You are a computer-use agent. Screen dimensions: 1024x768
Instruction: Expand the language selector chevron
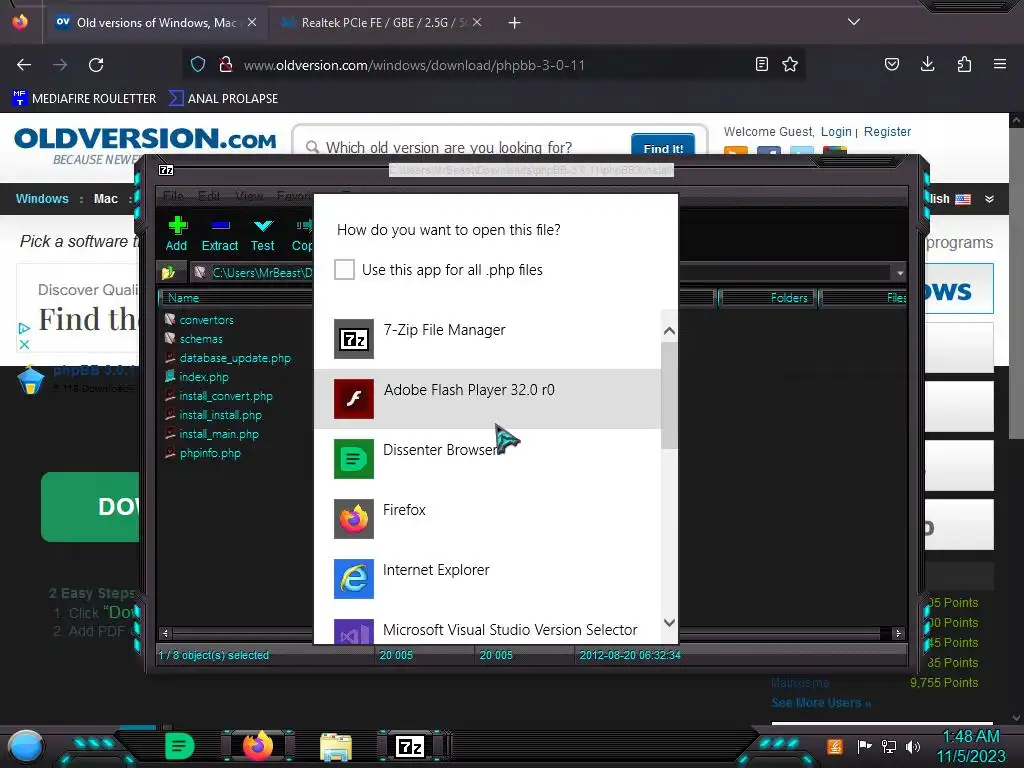tap(989, 199)
